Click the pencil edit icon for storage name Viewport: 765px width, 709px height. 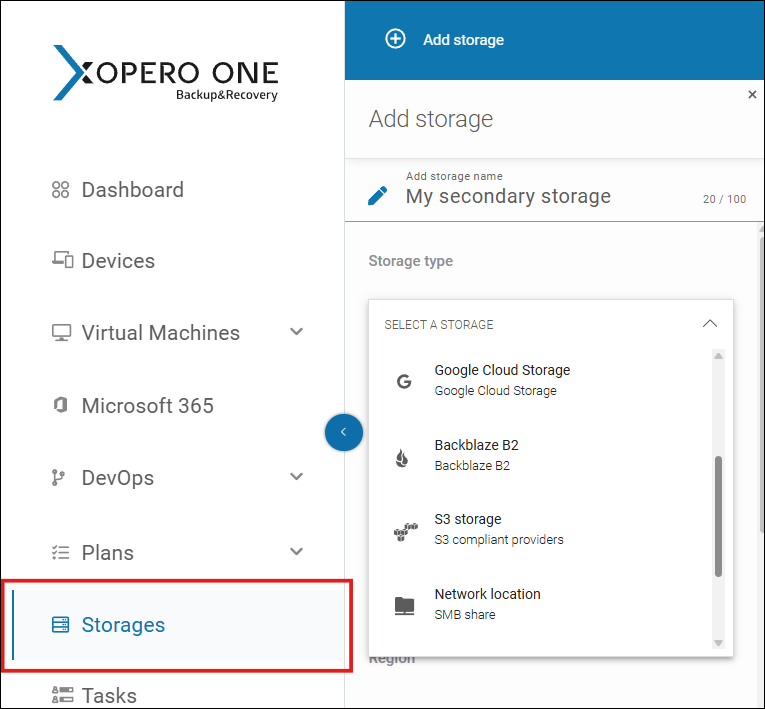click(378, 196)
